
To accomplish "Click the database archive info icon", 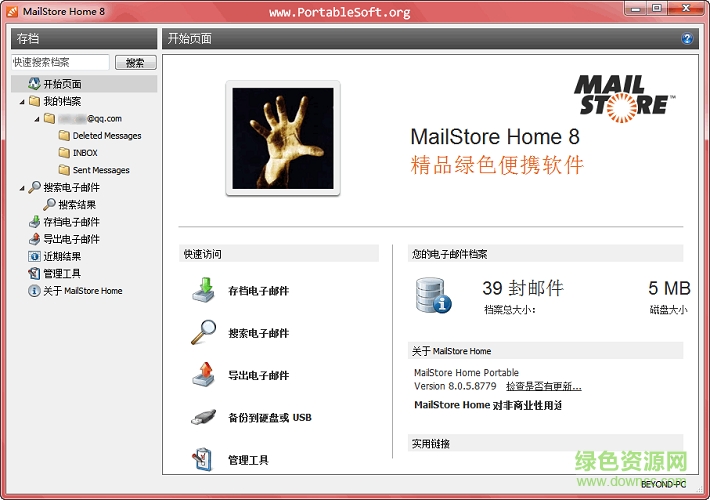I will (x=433, y=295).
